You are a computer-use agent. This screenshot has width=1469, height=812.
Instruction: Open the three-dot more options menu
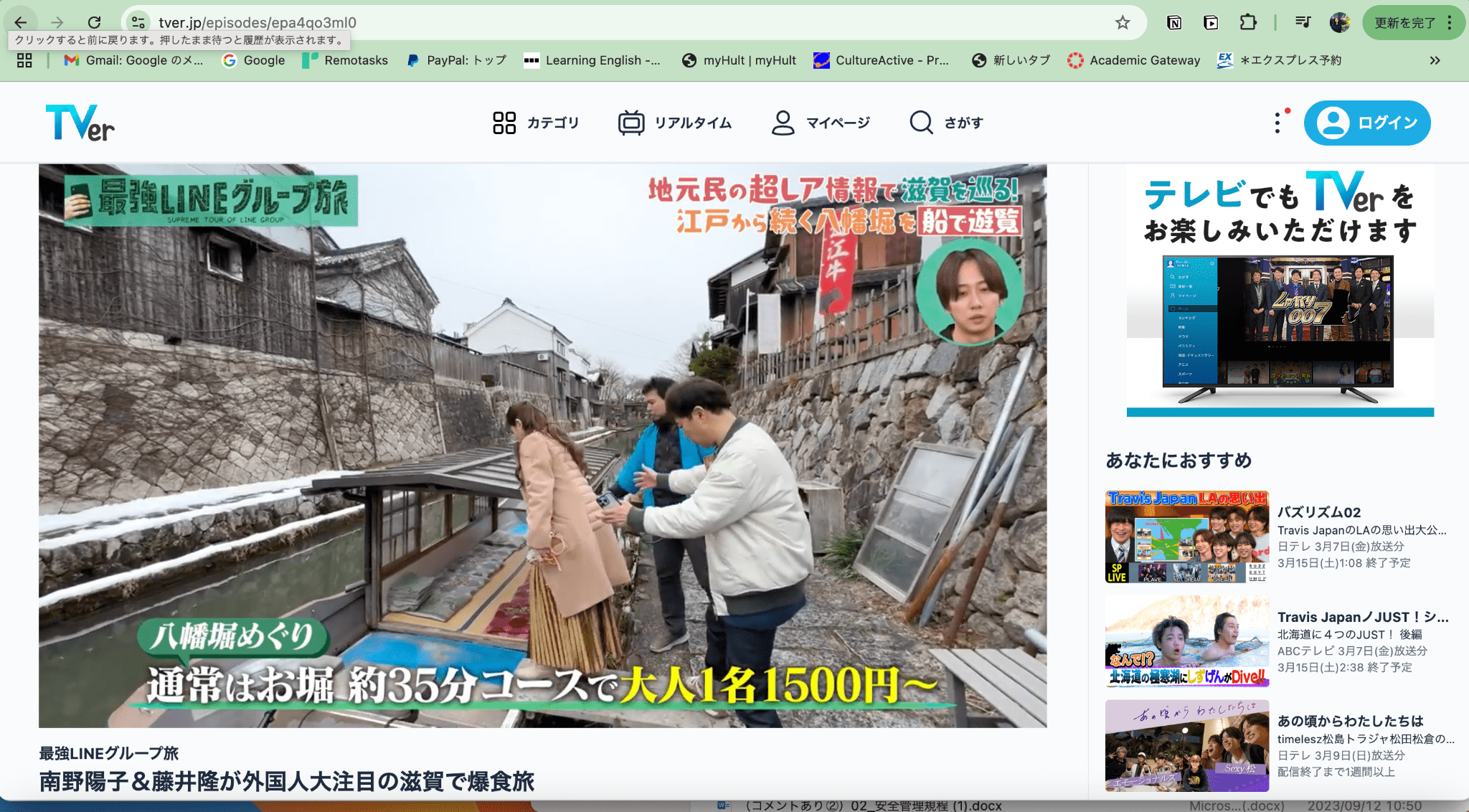click(1277, 123)
